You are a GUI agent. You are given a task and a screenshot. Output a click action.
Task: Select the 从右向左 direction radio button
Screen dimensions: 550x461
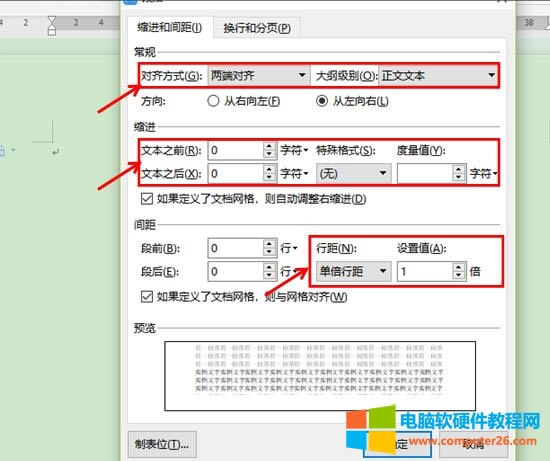[x=213, y=101]
